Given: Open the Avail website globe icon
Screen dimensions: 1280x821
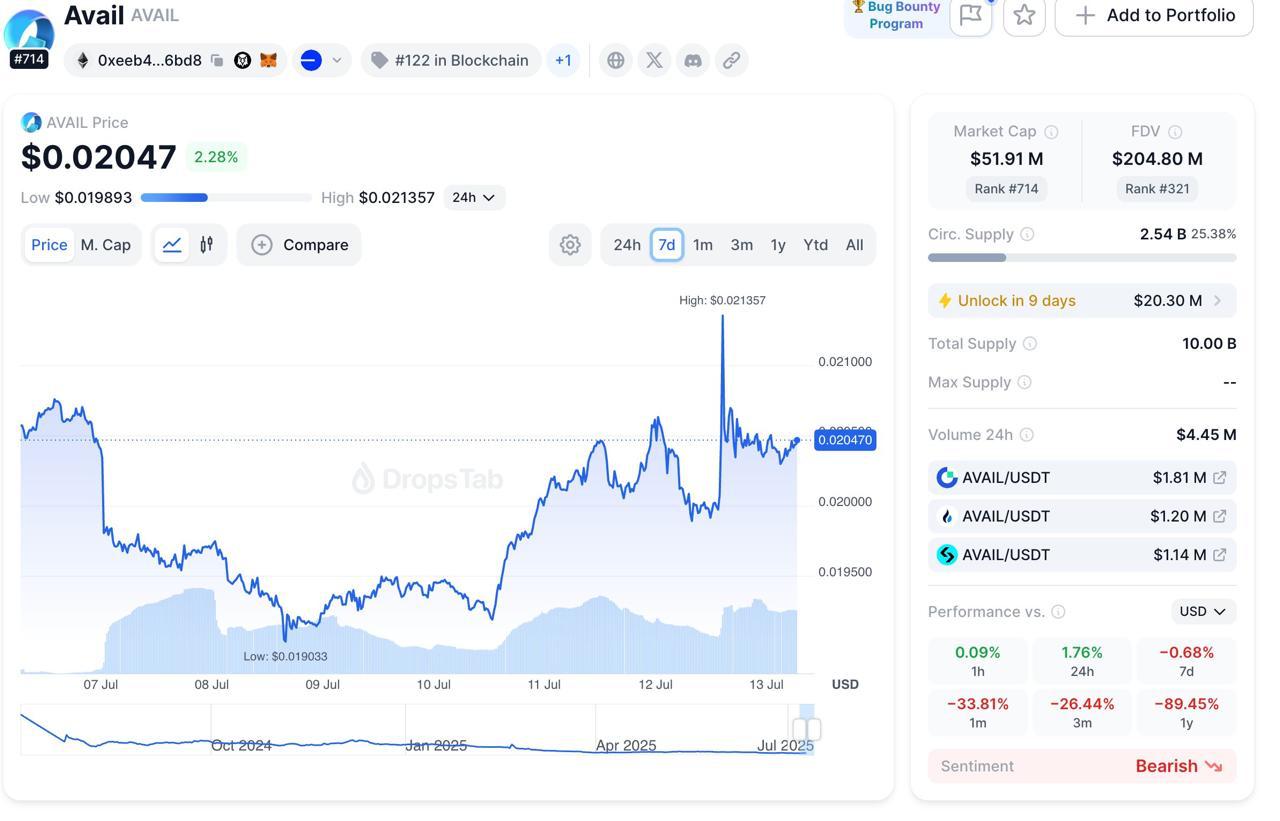Looking at the screenshot, I should click(x=616, y=61).
